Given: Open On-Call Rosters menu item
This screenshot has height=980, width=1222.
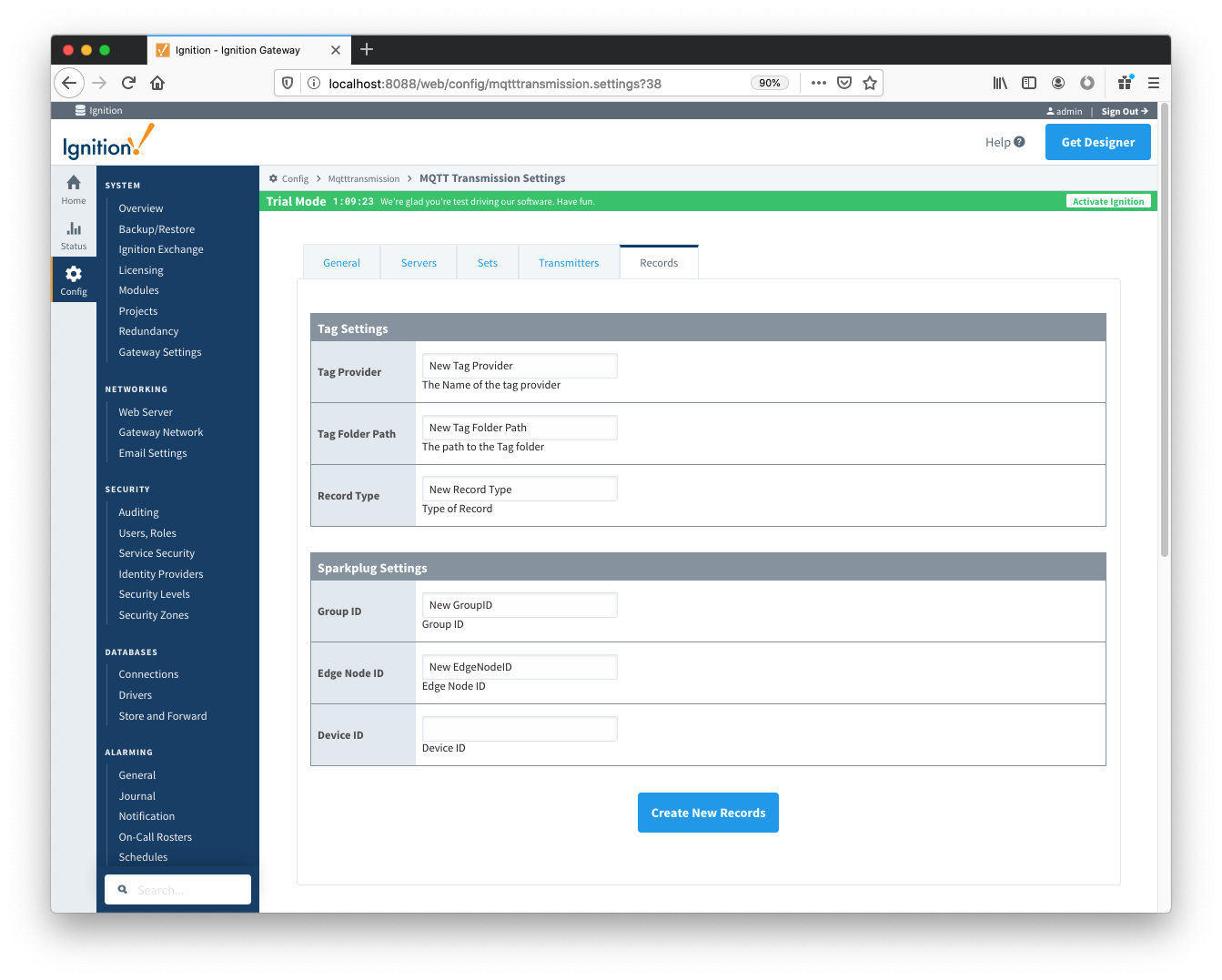Looking at the screenshot, I should 156,837.
